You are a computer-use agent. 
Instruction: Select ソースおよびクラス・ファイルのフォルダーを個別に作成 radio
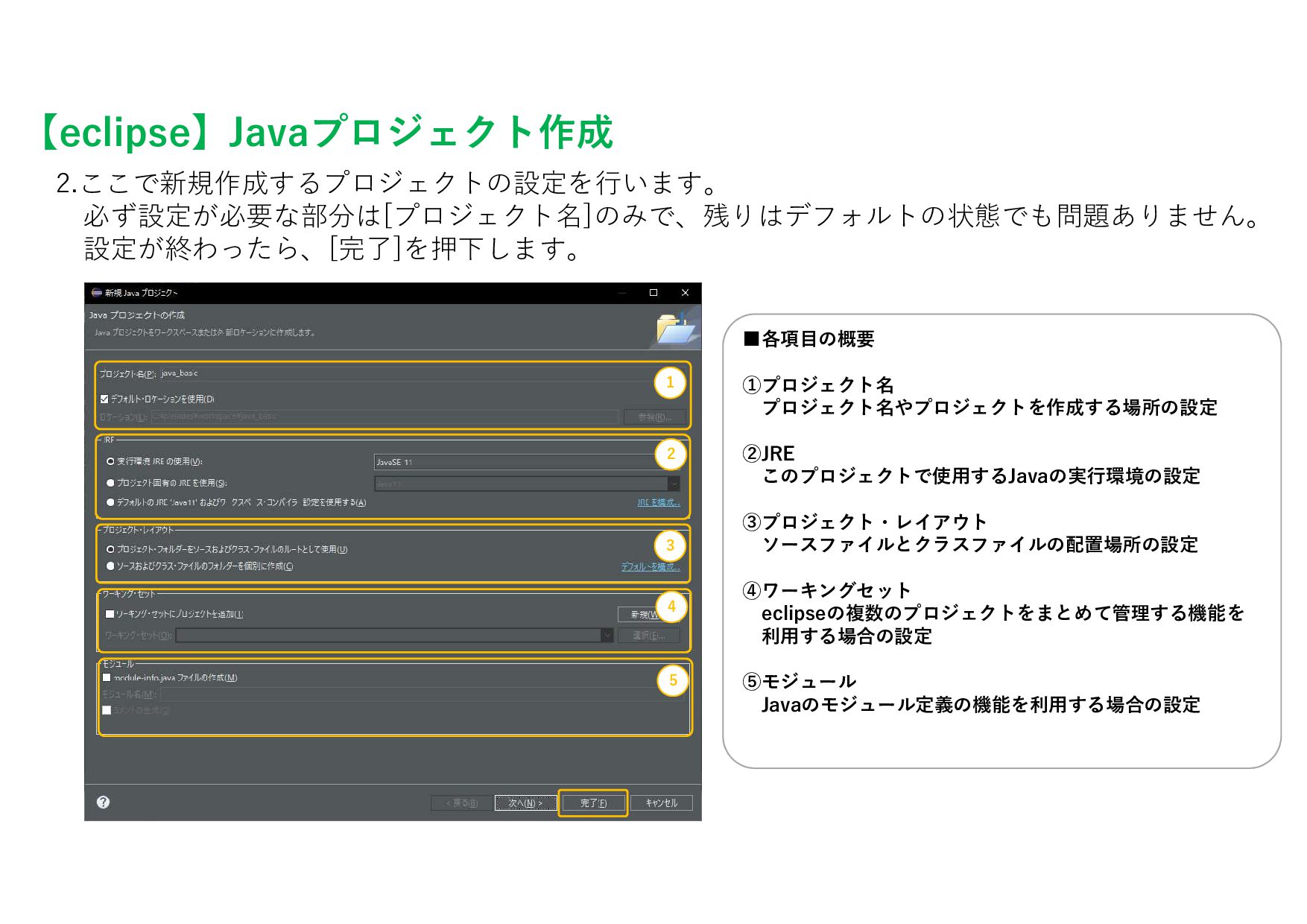pyautogui.click(x=110, y=566)
